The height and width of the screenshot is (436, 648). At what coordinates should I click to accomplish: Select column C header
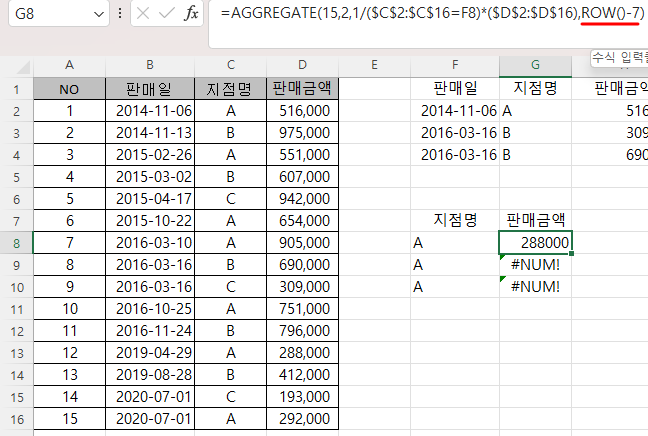coord(231,65)
